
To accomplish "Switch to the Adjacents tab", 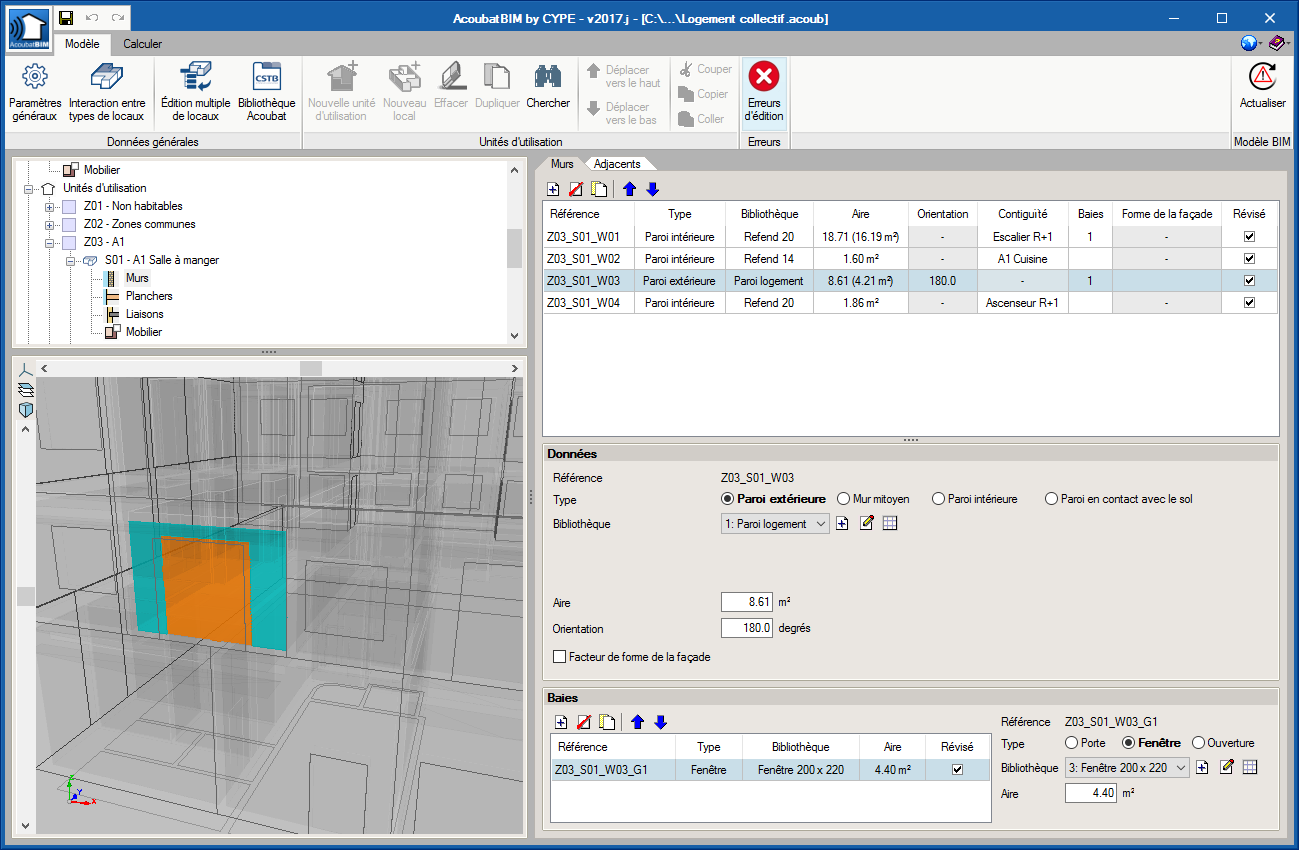I will click(x=617, y=164).
